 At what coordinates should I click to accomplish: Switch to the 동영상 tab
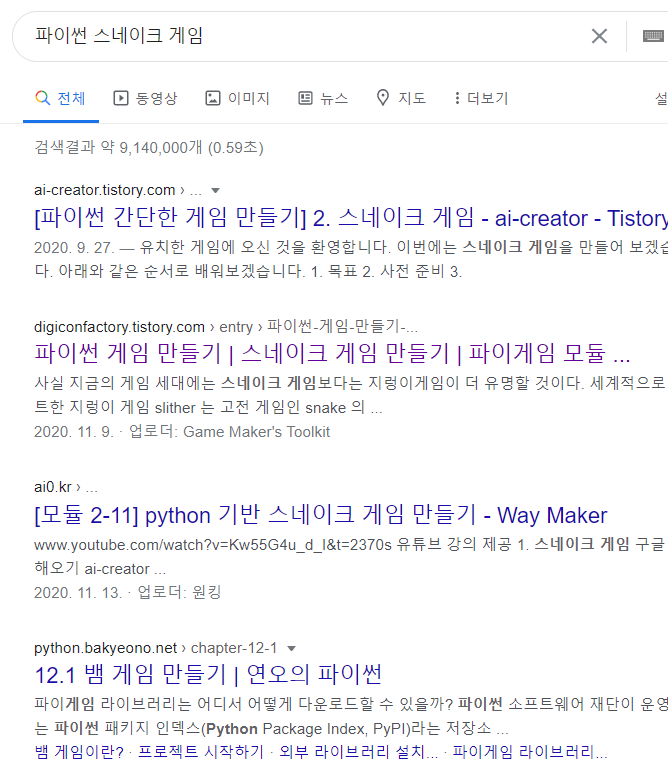tap(145, 98)
